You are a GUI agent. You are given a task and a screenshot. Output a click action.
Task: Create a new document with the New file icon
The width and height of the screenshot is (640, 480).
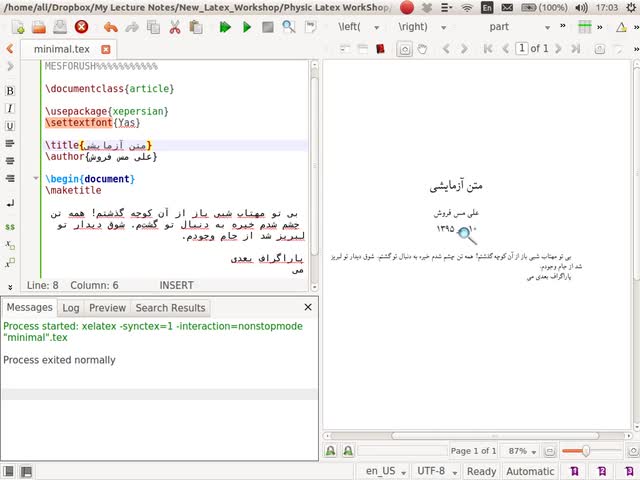(x=18, y=27)
